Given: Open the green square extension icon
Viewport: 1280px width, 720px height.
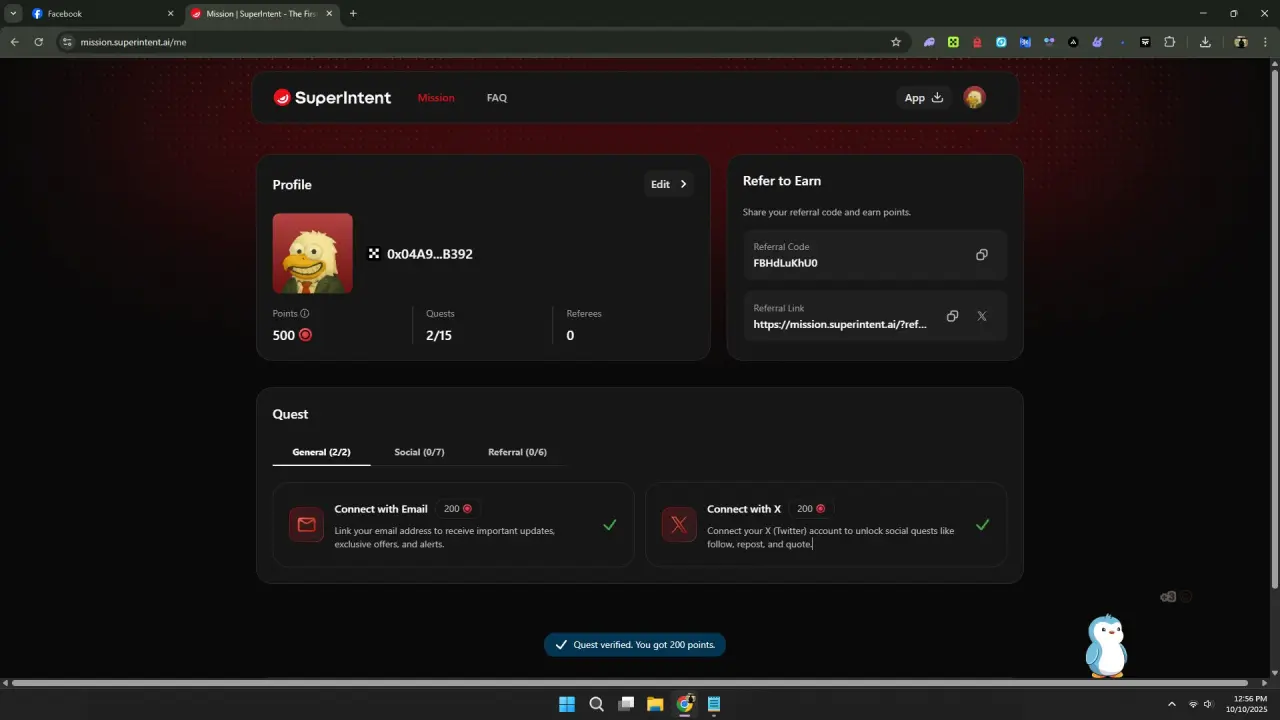Looking at the screenshot, I should (x=953, y=42).
